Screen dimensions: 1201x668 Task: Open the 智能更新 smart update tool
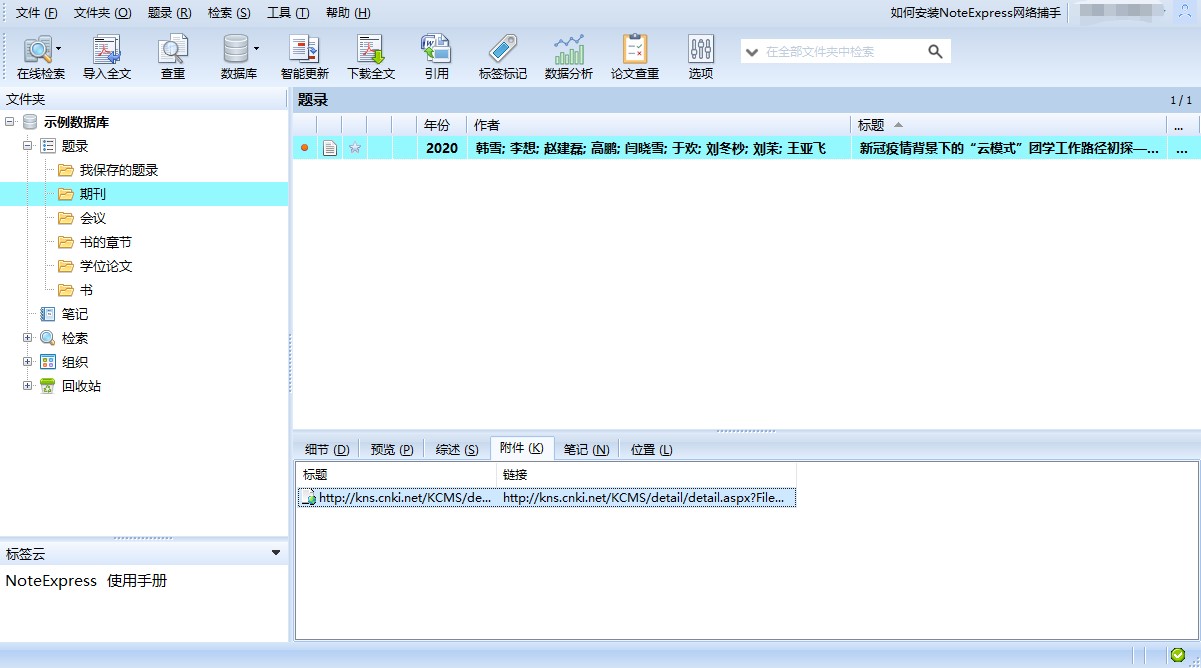point(304,50)
